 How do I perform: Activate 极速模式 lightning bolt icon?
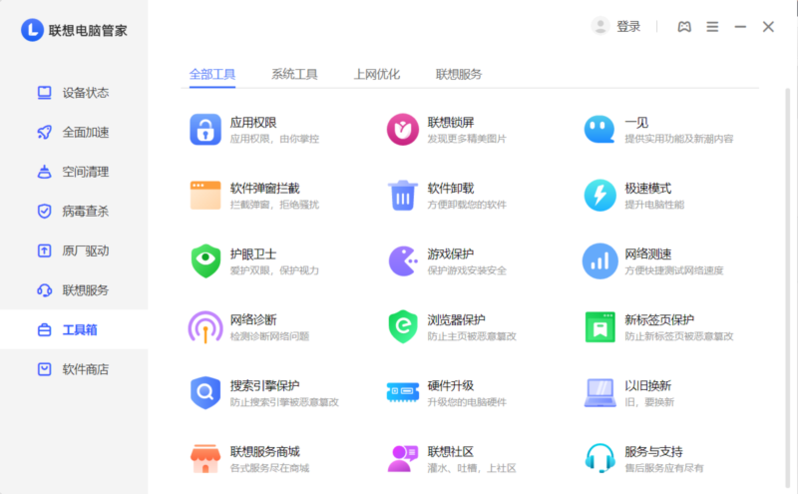(600, 195)
